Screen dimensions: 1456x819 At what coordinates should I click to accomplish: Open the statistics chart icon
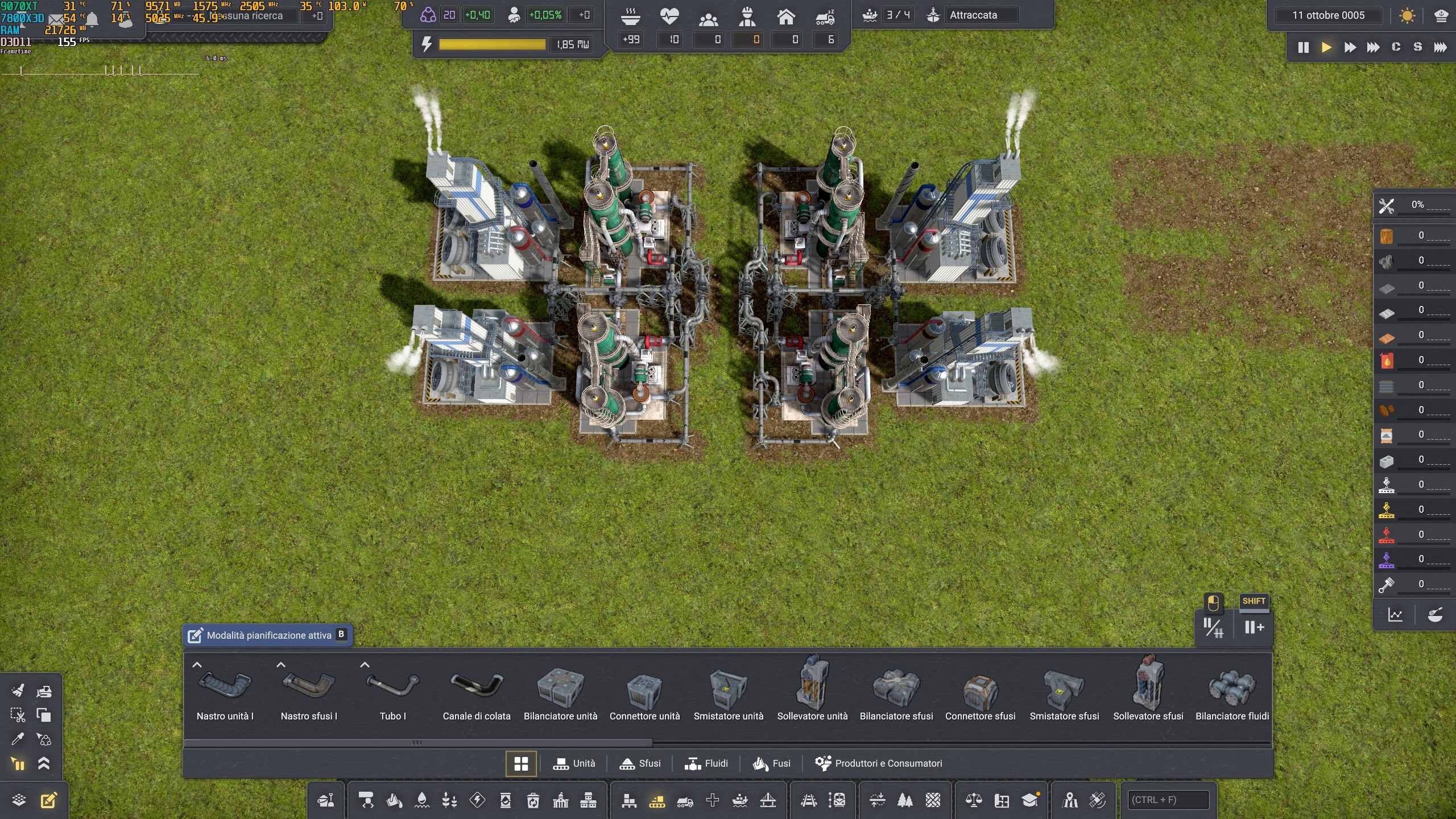tap(1395, 615)
